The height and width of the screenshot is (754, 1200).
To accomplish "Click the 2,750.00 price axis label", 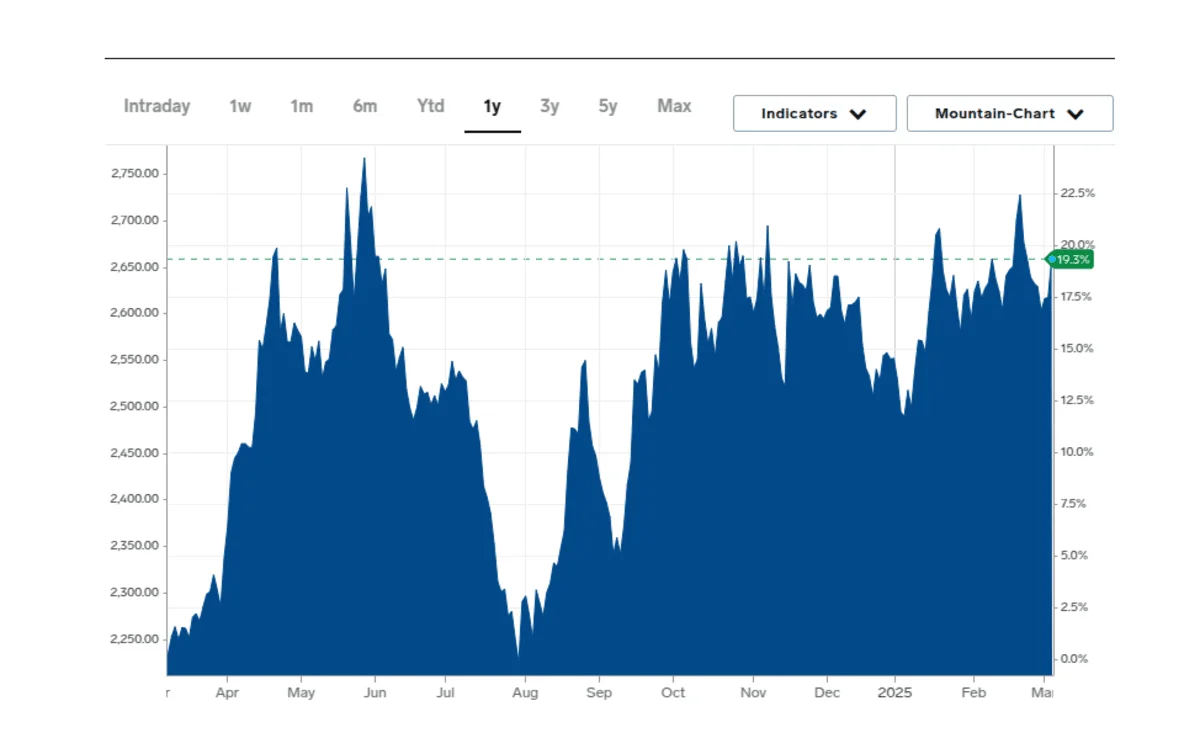I will (135, 174).
